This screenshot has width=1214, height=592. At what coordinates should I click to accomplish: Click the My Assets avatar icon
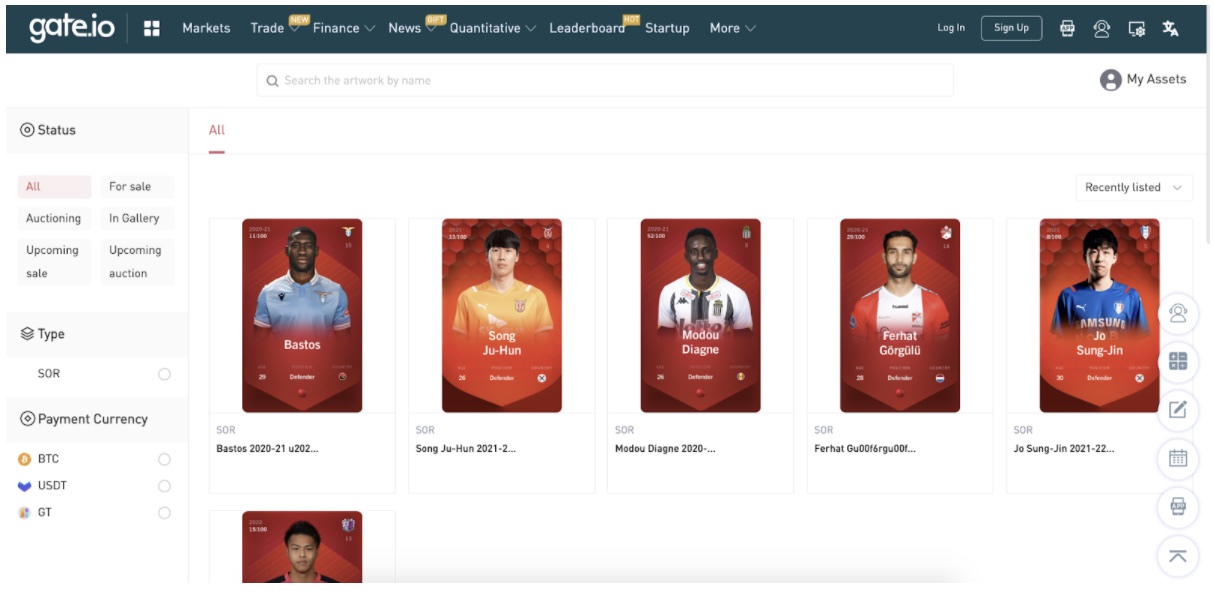[1110, 80]
